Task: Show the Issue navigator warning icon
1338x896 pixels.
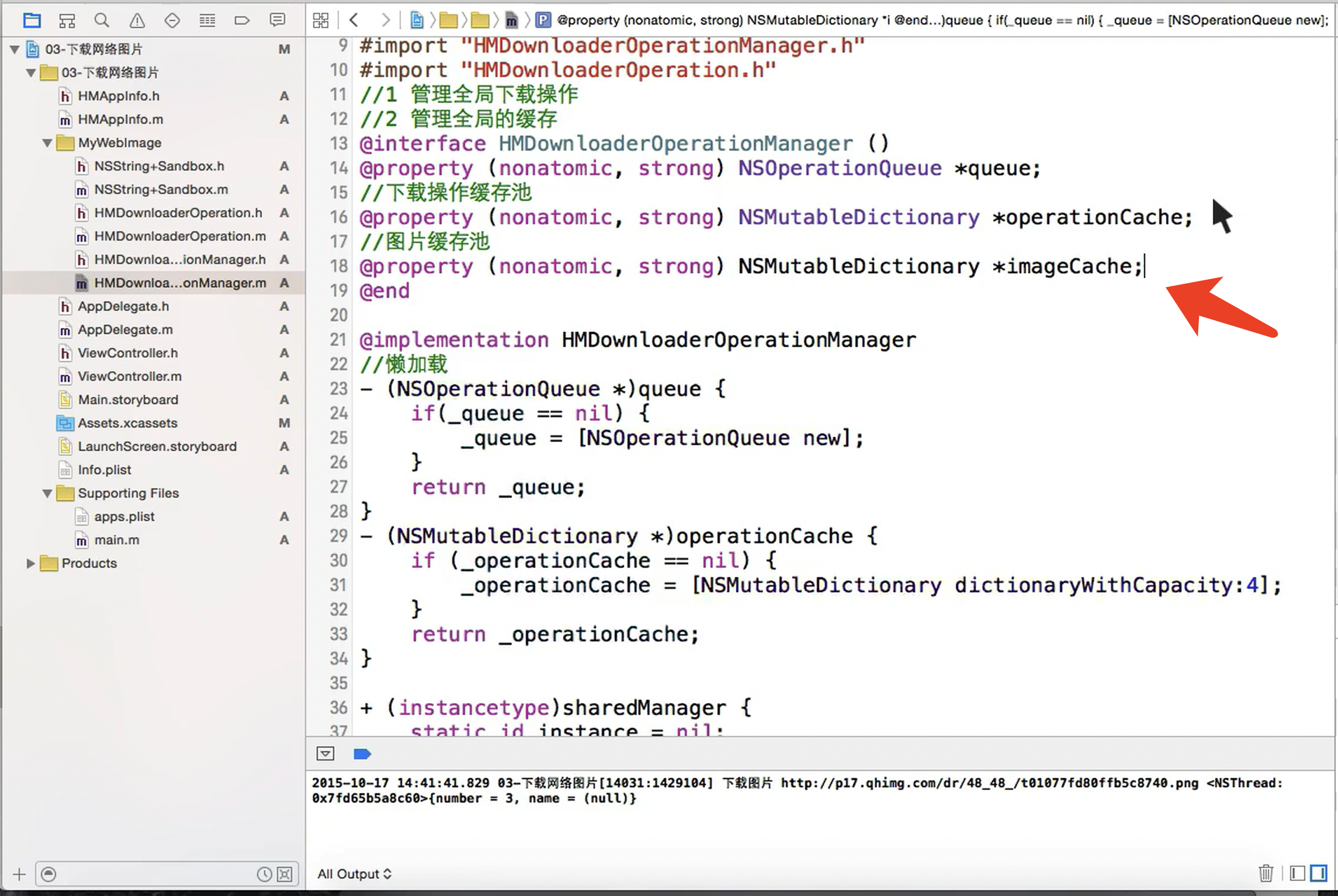Action: tap(137, 21)
